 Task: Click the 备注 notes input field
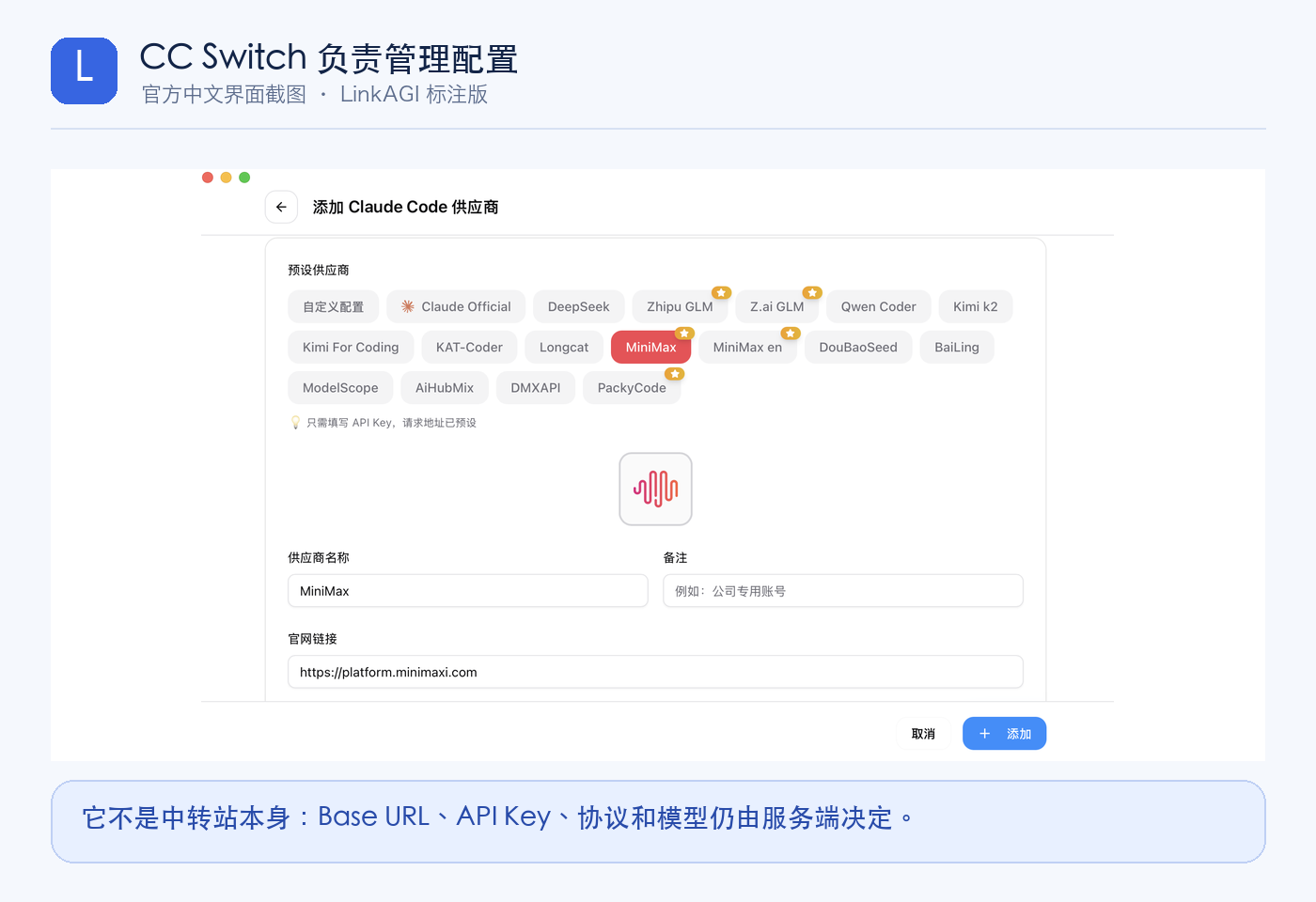[843, 591]
